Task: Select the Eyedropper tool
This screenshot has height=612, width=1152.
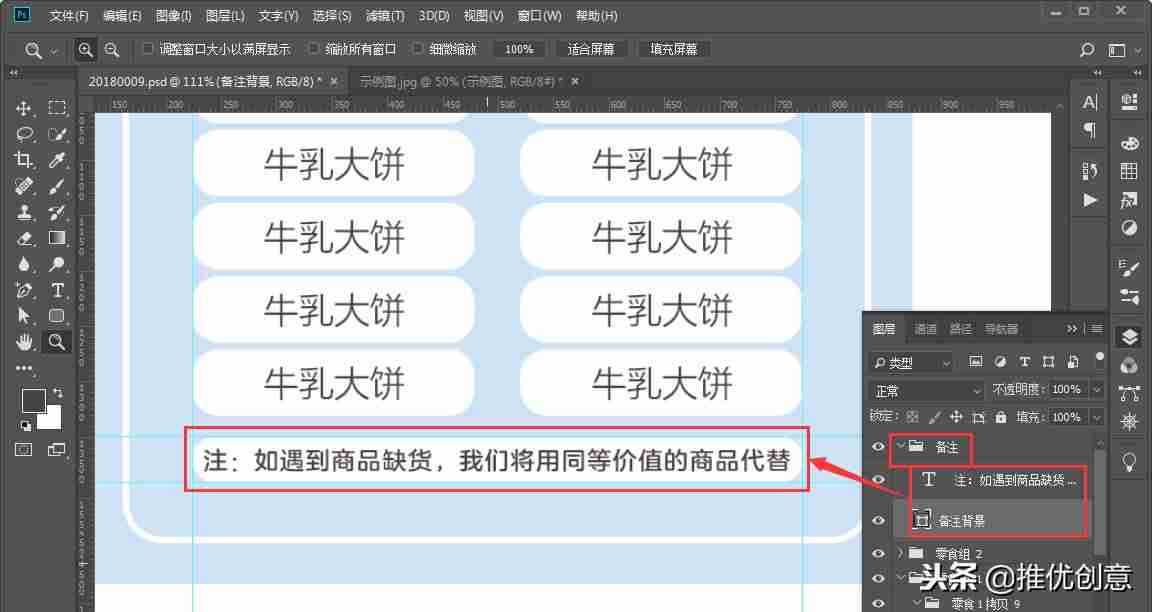Action: (57, 160)
